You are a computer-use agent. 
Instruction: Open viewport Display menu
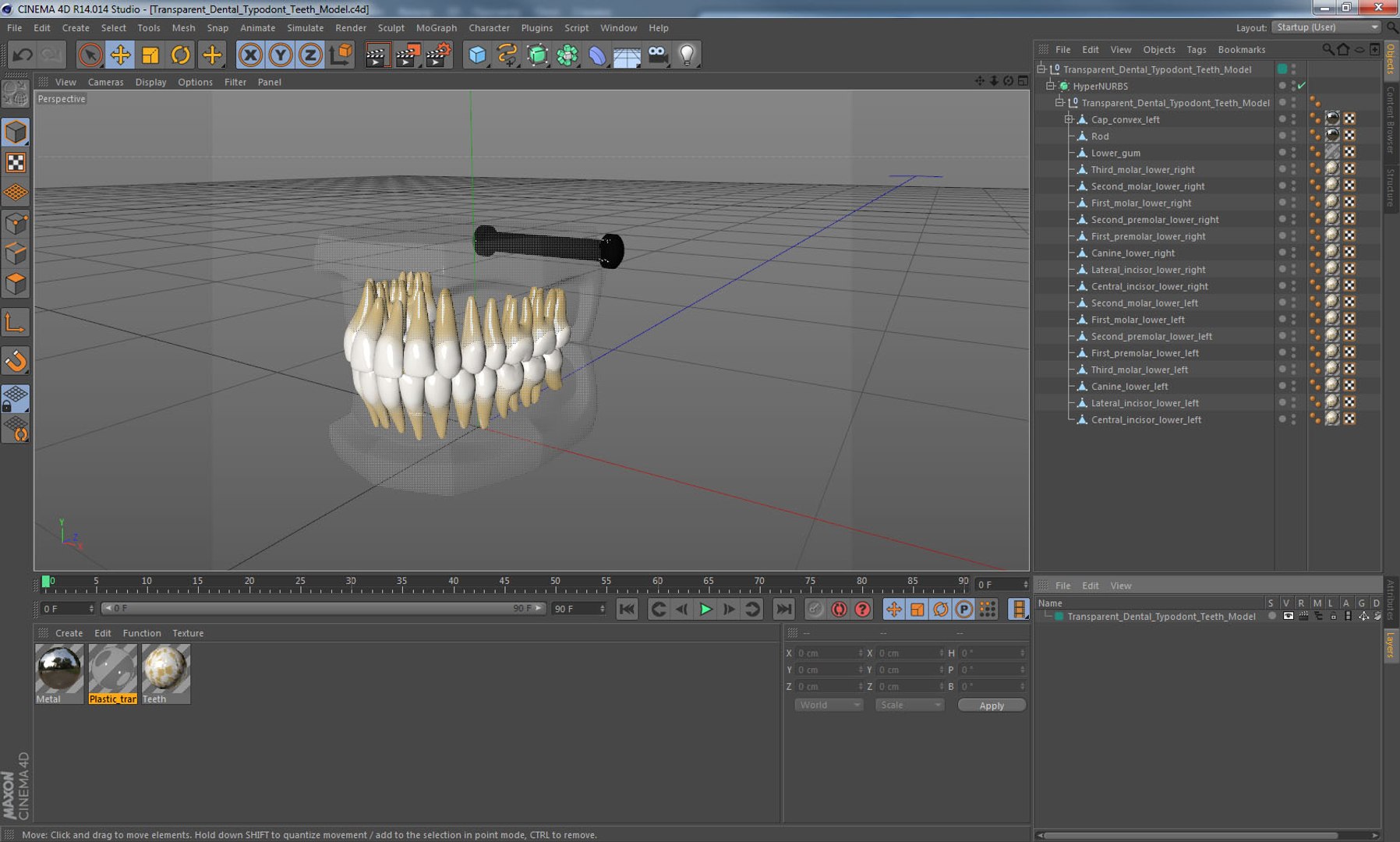(x=150, y=82)
